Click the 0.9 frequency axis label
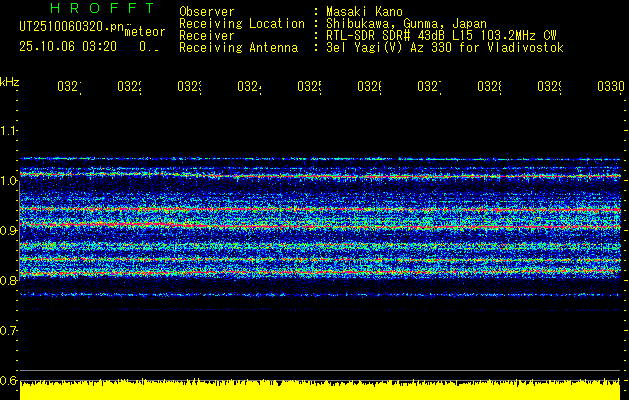This screenshot has height=400, width=629. [8, 231]
